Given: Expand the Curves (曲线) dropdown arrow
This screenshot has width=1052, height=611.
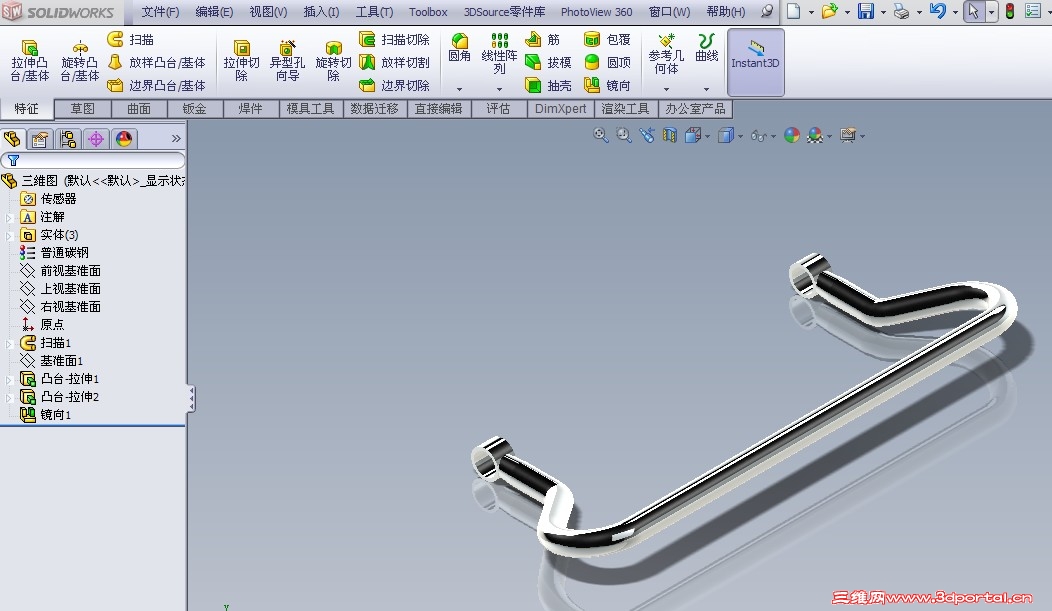Looking at the screenshot, I should pyautogui.click(x=706, y=89).
